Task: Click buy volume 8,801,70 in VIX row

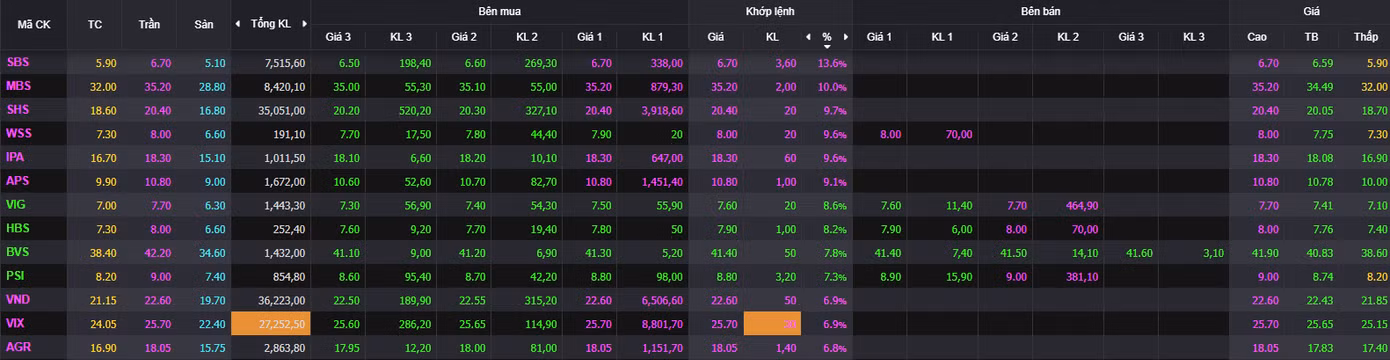Action: 662,324
